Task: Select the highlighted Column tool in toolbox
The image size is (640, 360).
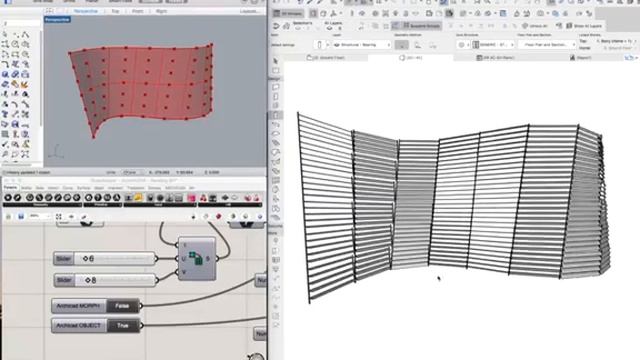Action: tap(276, 116)
